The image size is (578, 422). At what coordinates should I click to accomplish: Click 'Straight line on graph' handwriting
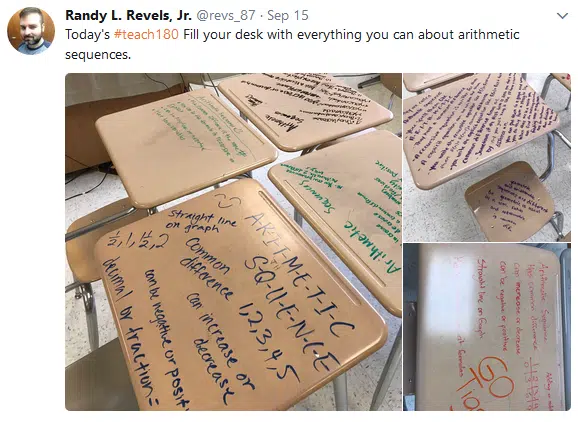pos(201,220)
